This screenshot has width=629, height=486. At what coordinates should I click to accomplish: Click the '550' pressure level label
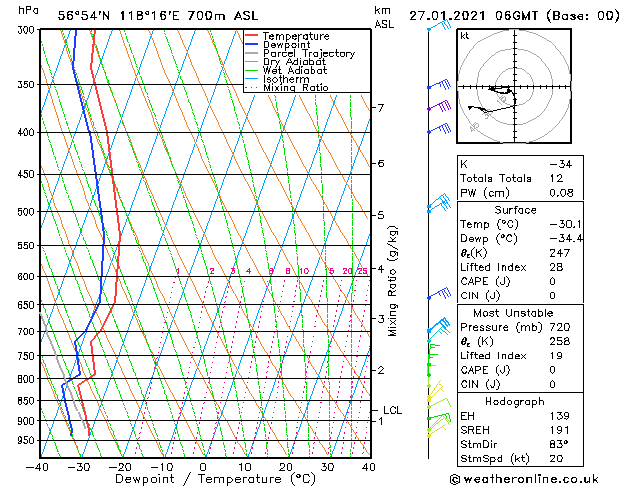(x=28, y=245)
